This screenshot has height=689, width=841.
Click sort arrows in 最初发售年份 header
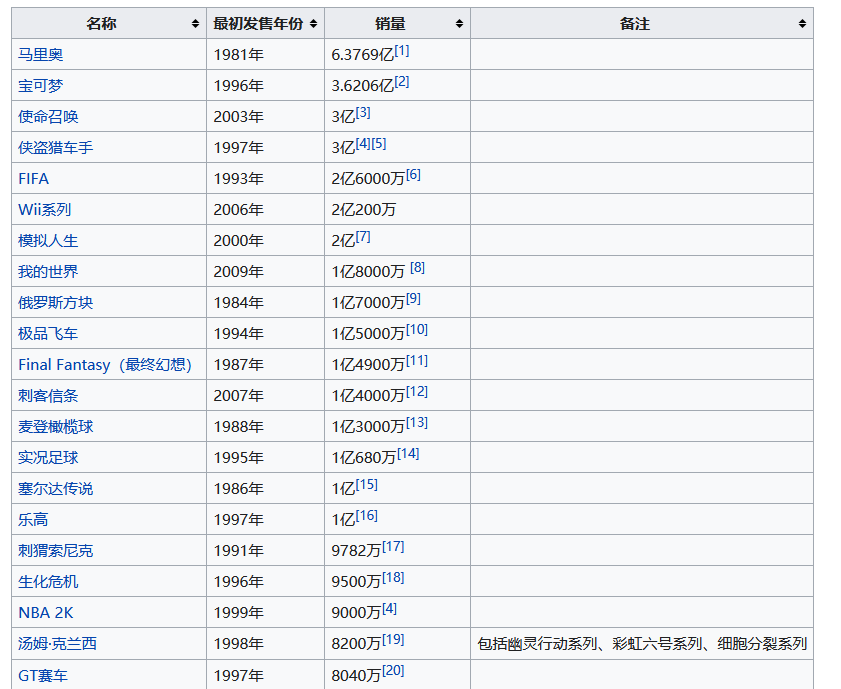[x=313, y=24]
